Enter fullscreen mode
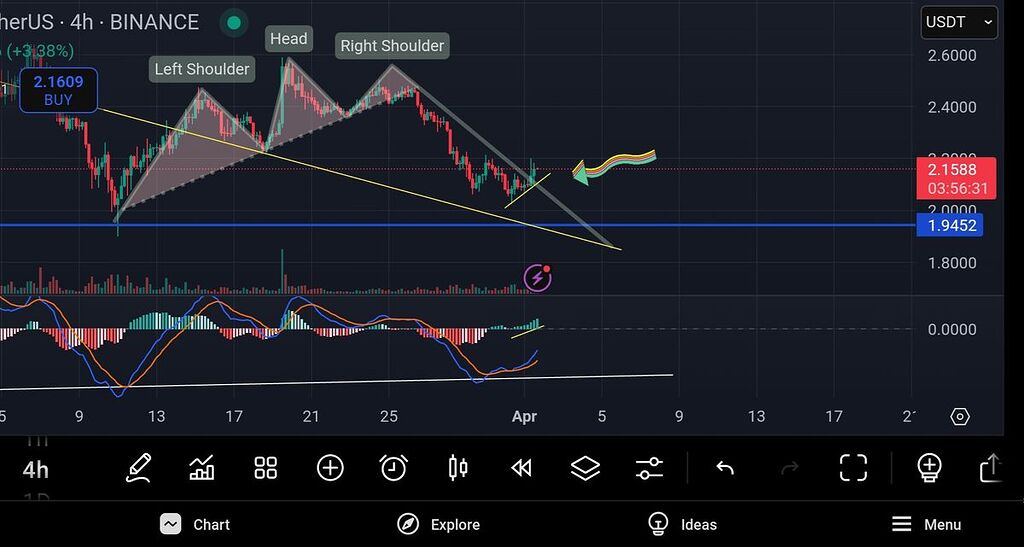Screen dimensions: 1024x547 pos(853,467)
